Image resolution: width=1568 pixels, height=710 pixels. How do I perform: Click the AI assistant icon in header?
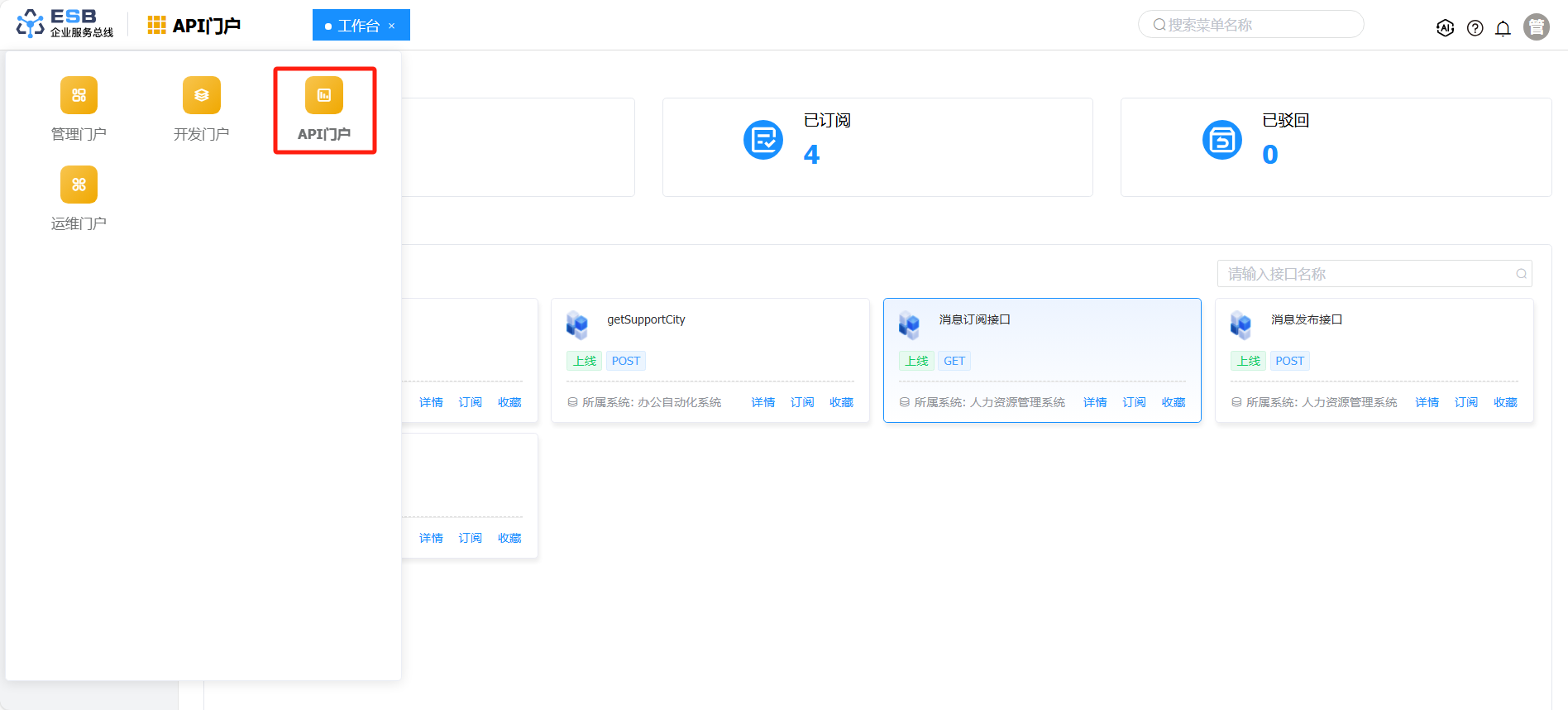click(1445, 28)
